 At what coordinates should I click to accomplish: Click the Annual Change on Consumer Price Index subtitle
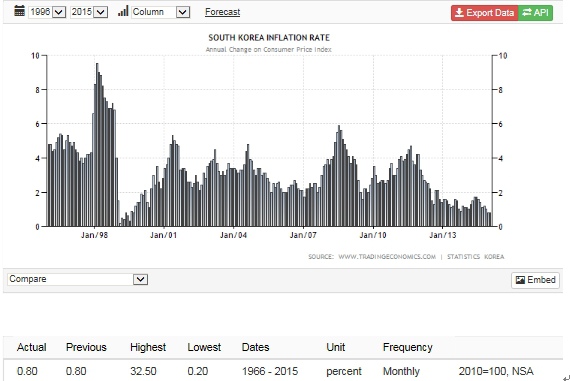269,49
